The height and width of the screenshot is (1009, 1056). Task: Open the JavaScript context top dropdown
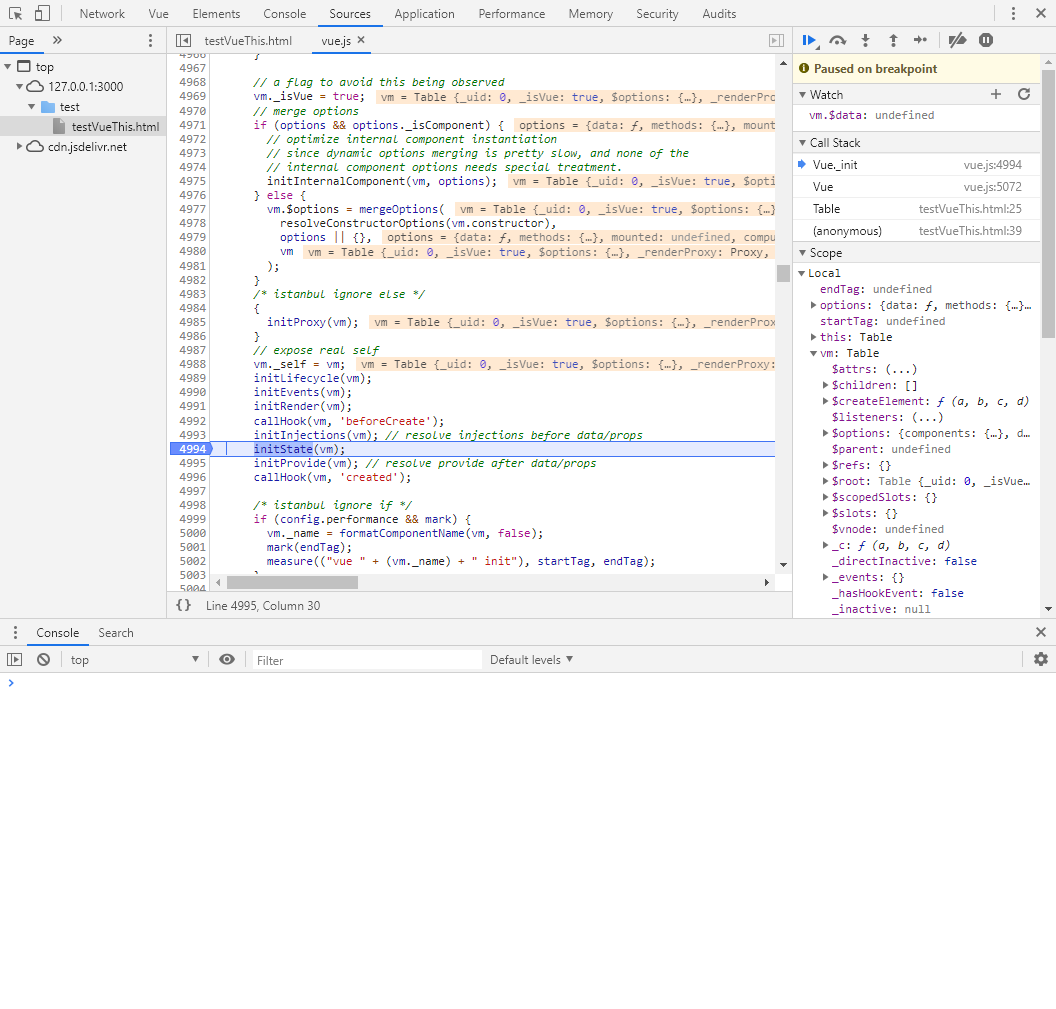pos(135,659)
